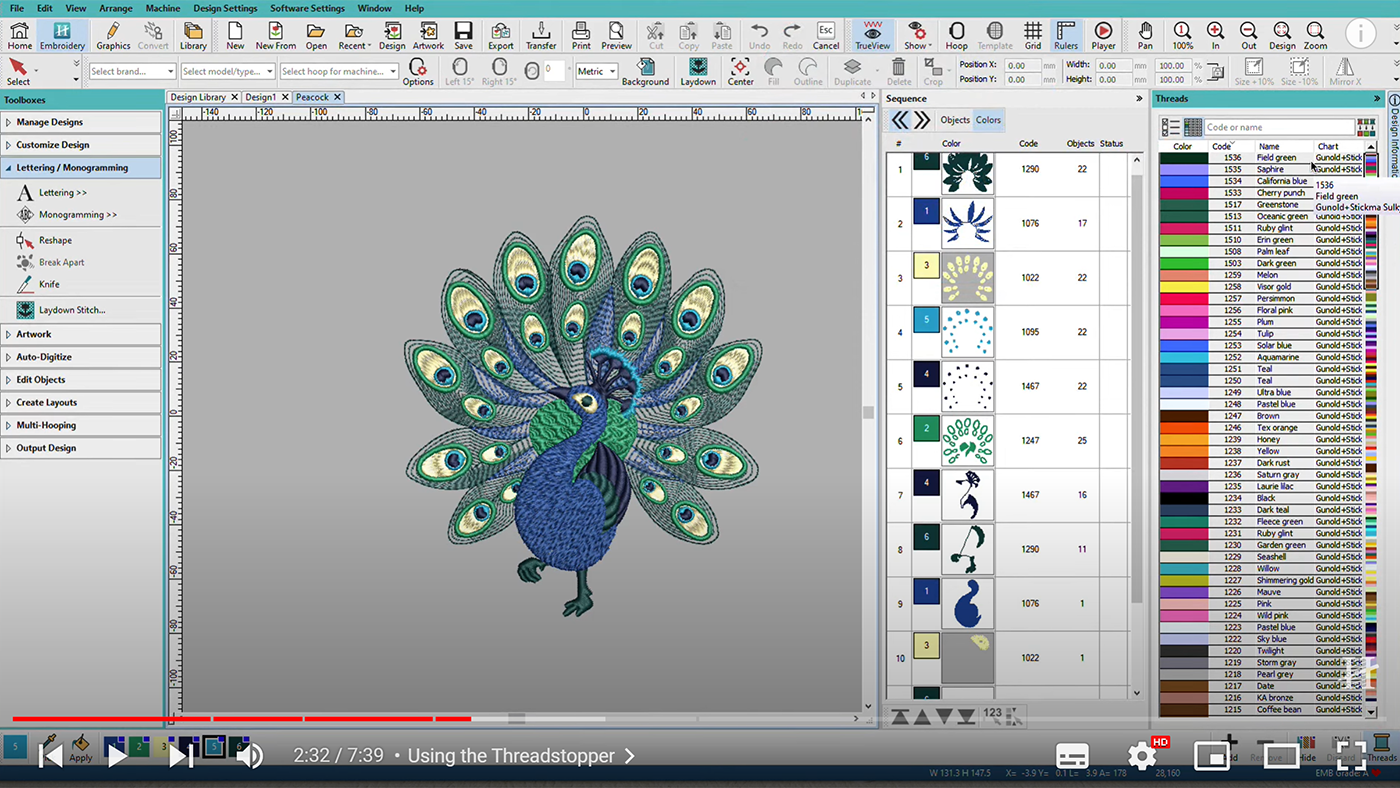Click the Reshape tool
1400x788 pixels.
coord(54,240)
